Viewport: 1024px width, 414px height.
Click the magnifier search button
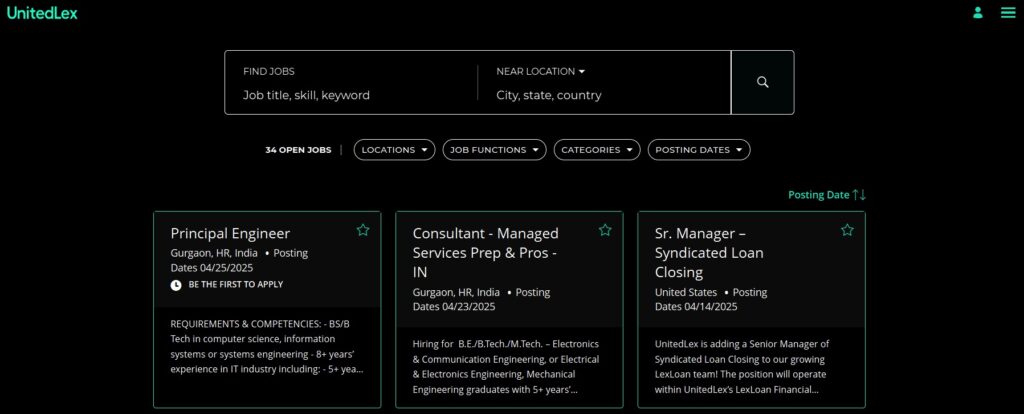[x=763, y=82]
